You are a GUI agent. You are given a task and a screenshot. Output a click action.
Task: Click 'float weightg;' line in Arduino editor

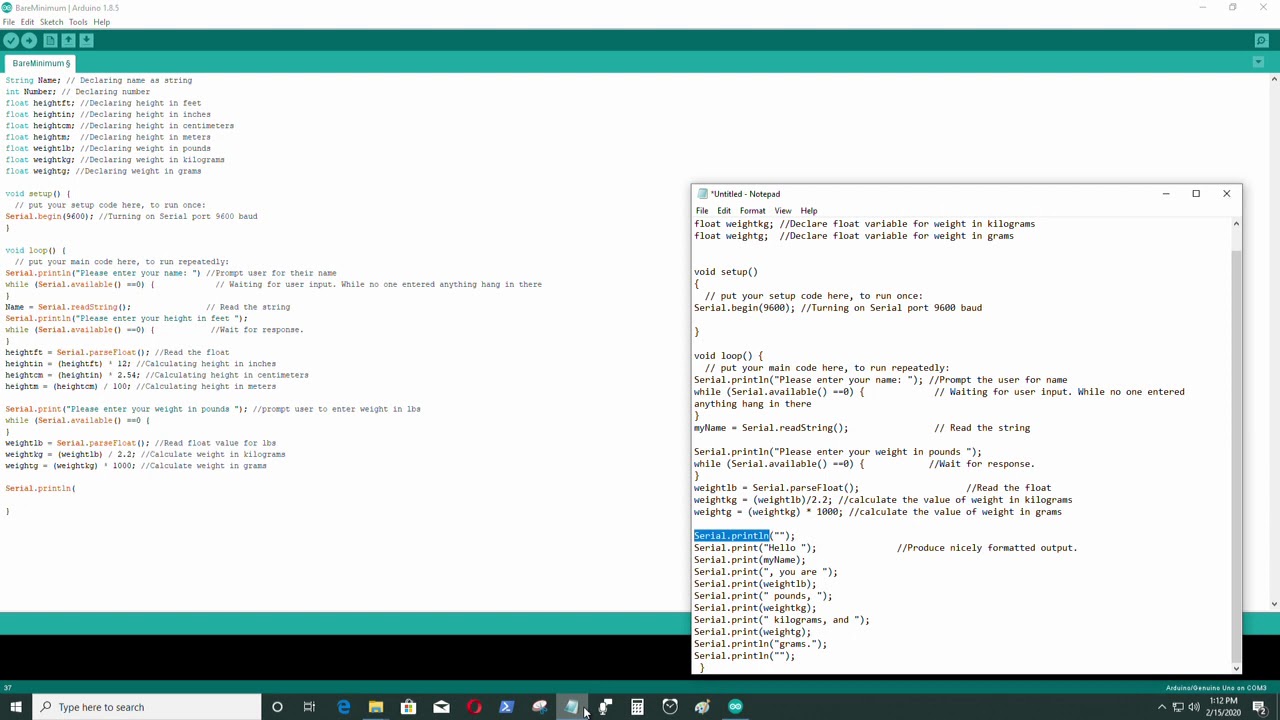click(38, 171)
